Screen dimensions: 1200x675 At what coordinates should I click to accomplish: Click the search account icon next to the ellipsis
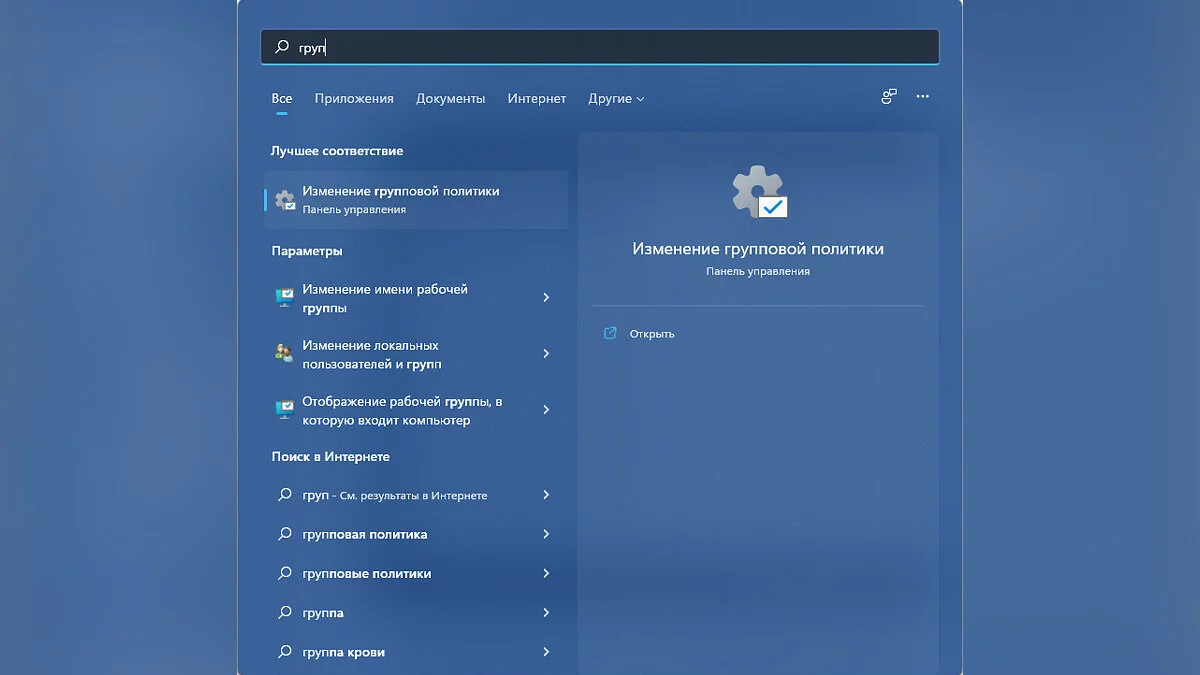click(x=888, y=97)
